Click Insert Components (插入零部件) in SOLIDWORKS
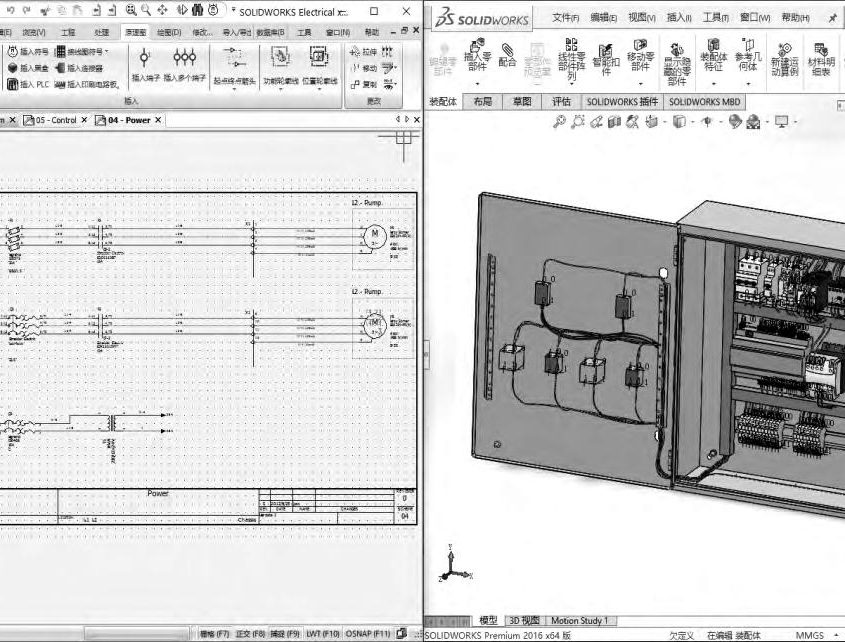Screen dimensions: 845x642 pos(477,56)
